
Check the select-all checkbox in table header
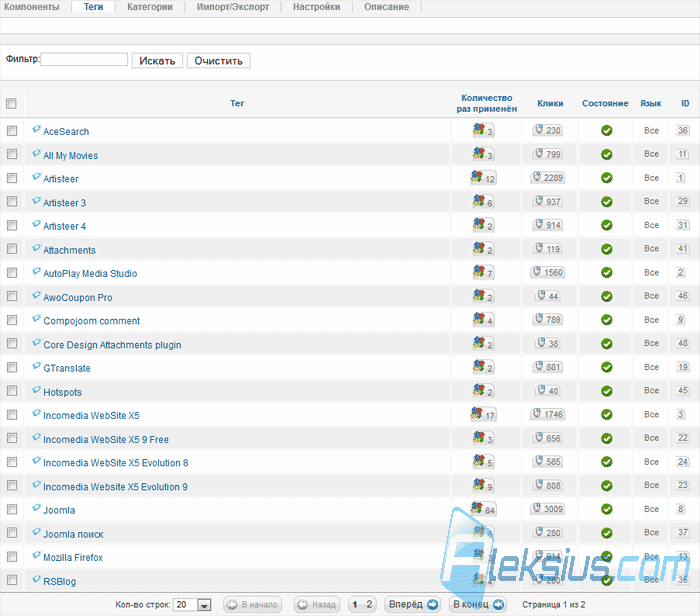click(x=12, y=104)
